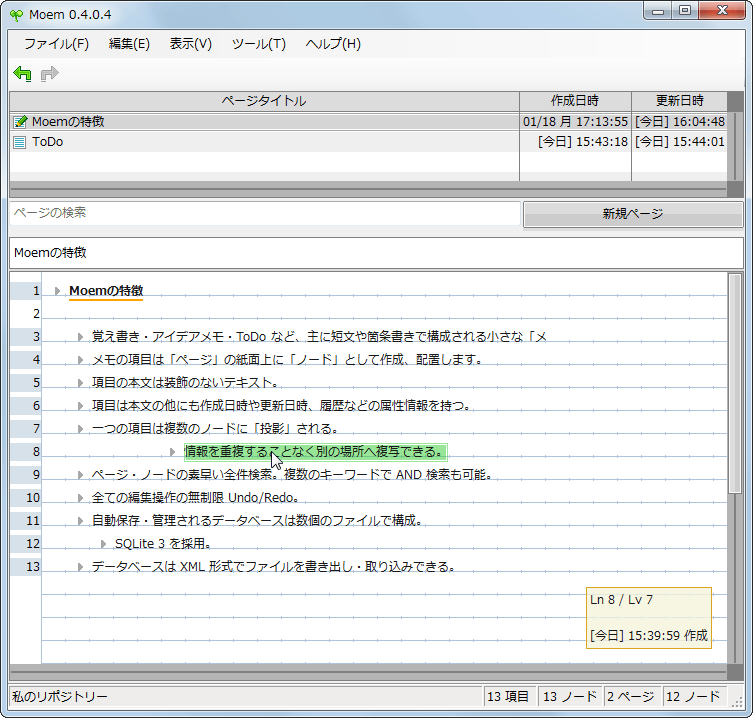Image resolution: width=753 pixels, height=718 pixels.
Task: Click 13 項目 status bar entry
Action: click(x=508, y=697)
